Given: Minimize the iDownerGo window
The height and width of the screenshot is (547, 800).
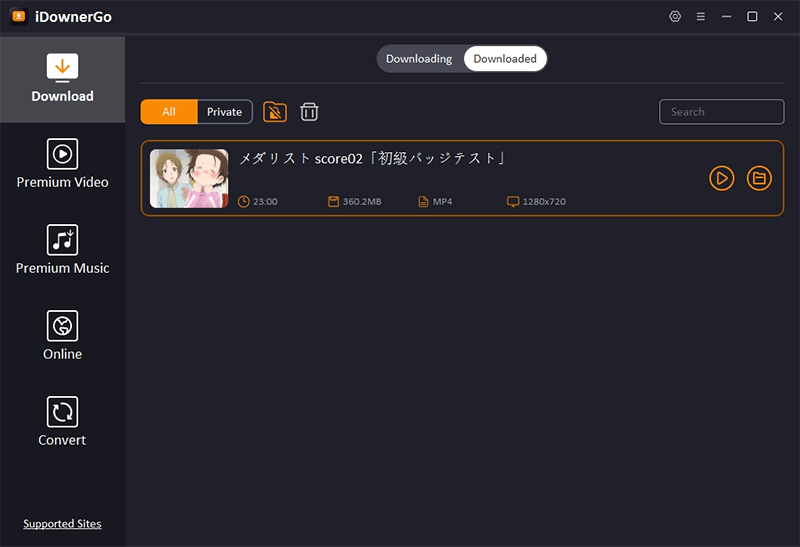Looking at the screenshot, I should [x=727, y=16].
